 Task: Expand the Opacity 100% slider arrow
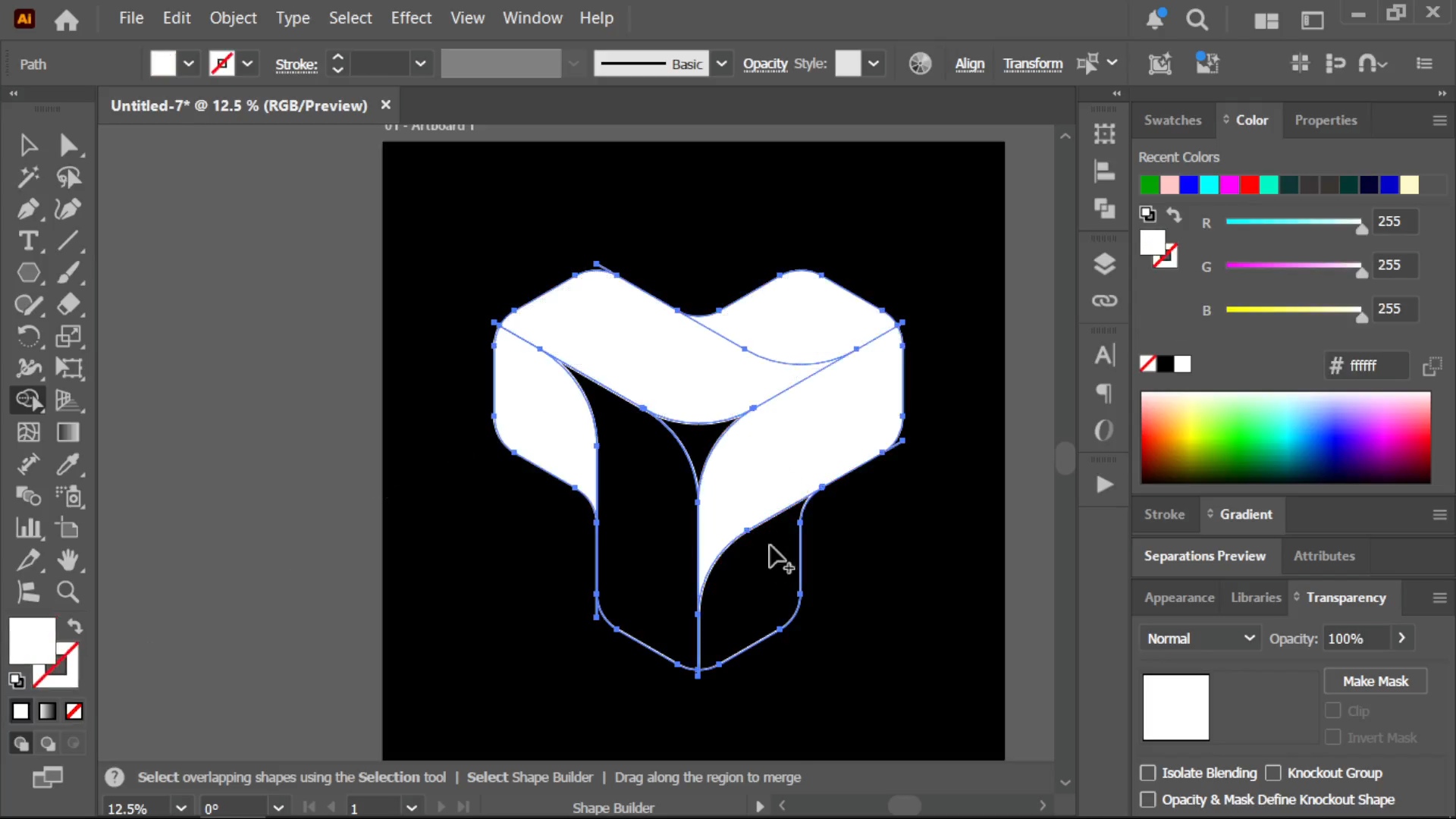1402,638
